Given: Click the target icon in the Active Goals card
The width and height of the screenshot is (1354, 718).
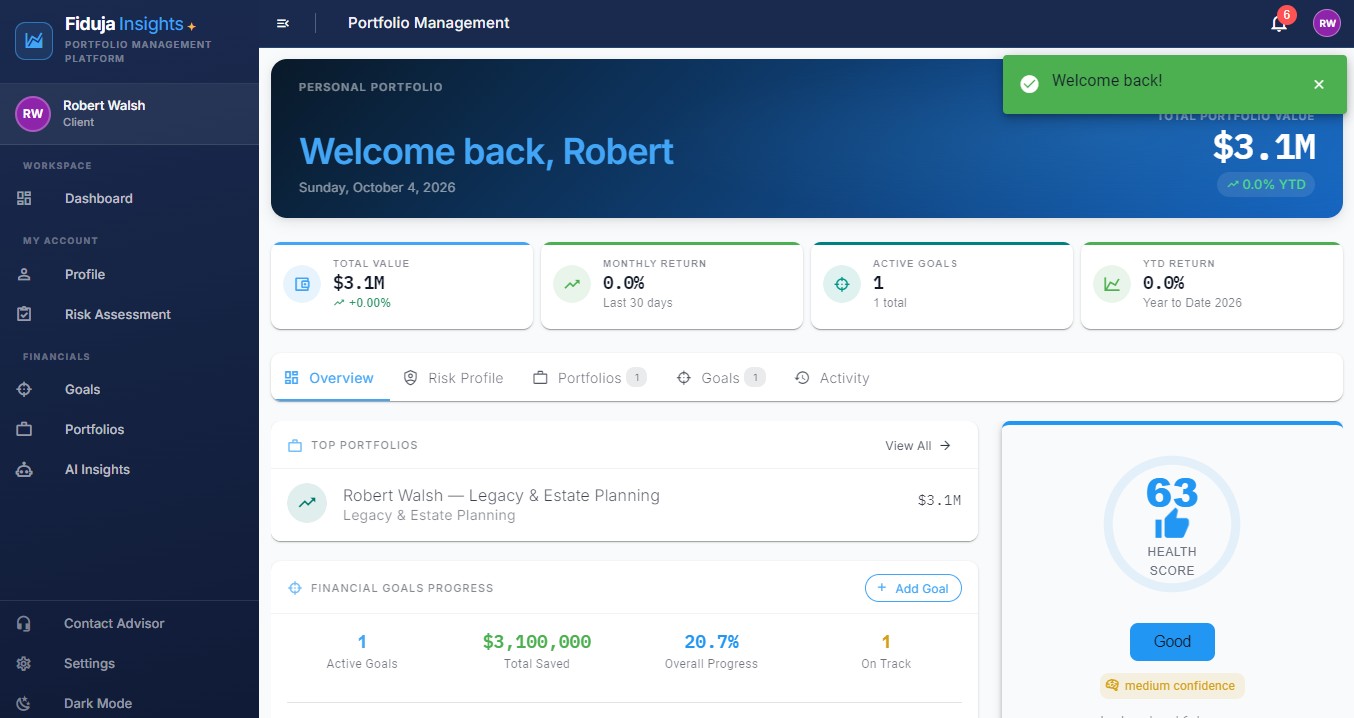Looking at the screenshot, I should click(x=842, y=284).
